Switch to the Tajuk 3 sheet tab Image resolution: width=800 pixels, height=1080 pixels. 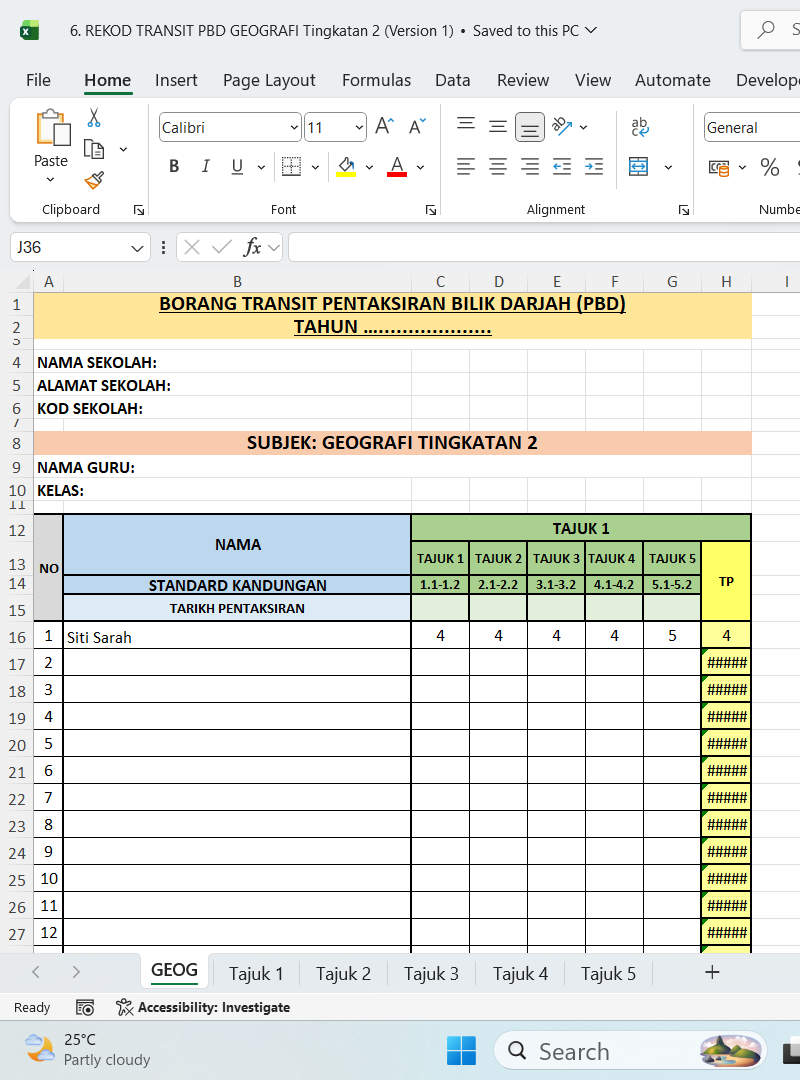click(x=431, y=973)
